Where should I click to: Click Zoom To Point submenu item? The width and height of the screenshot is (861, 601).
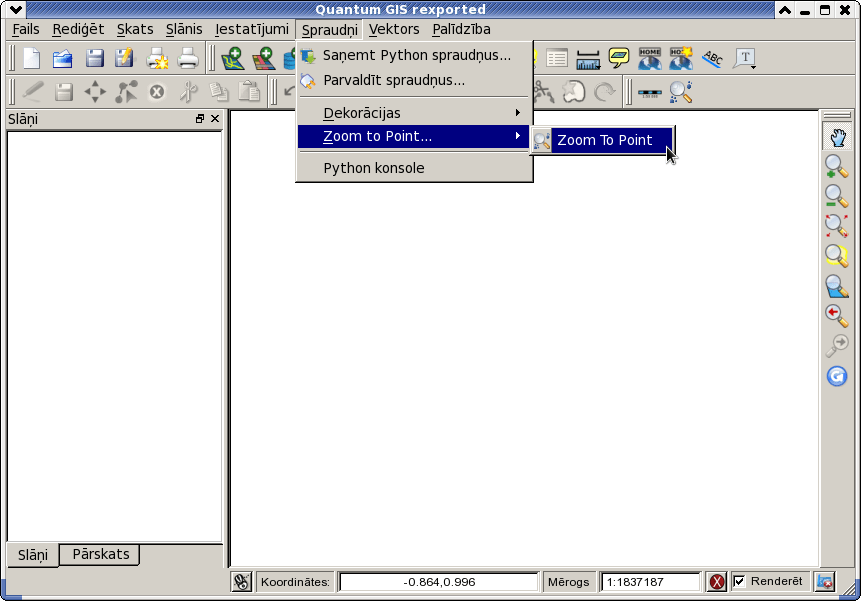pos(602,141)
